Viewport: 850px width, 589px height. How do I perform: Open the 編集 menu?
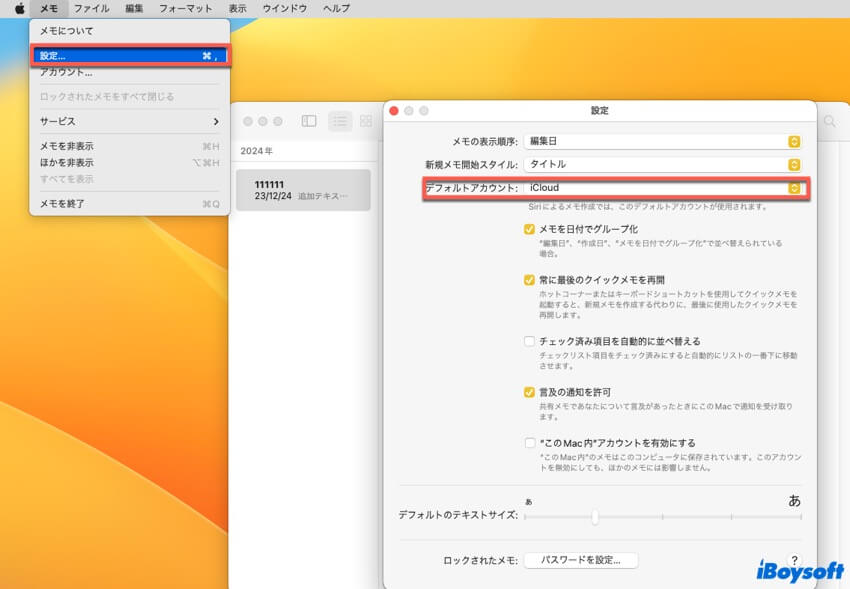[x=134, y=8]
